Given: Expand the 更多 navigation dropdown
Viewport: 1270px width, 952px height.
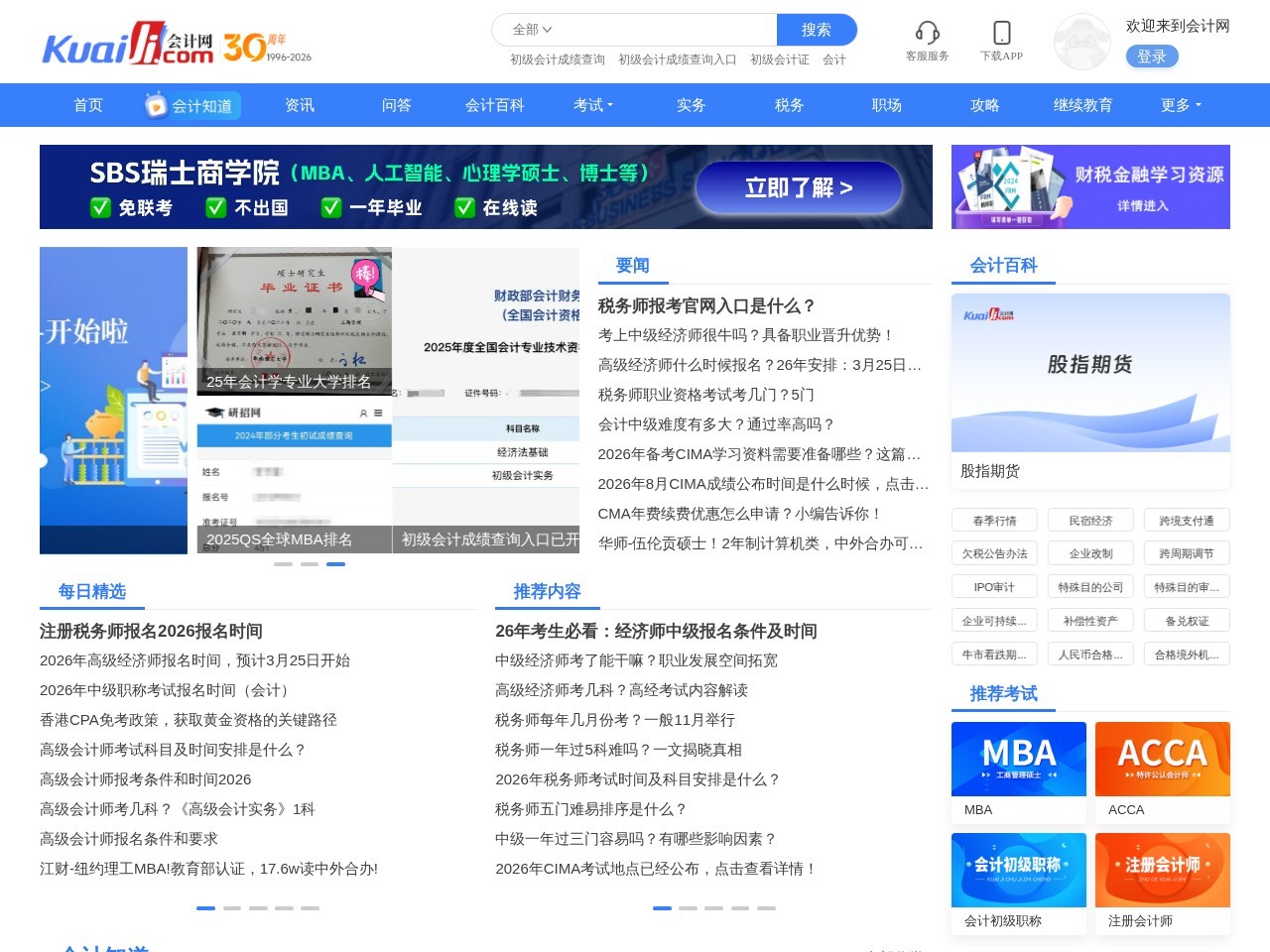Looking at the screenshot, I should 1179,105.
